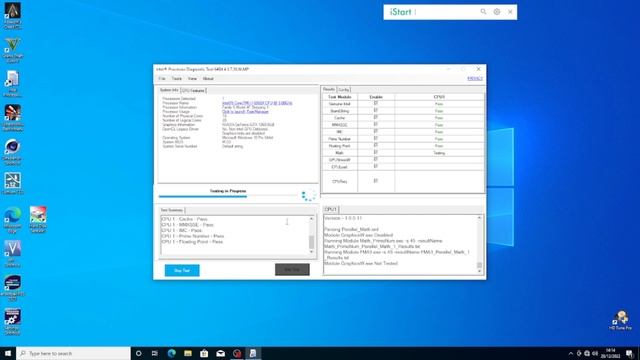Image resolution: width=640 pixels, height=360 pixels.
Task: Open File Explorer from the taskbar
Action: click(x=188, y=353)
